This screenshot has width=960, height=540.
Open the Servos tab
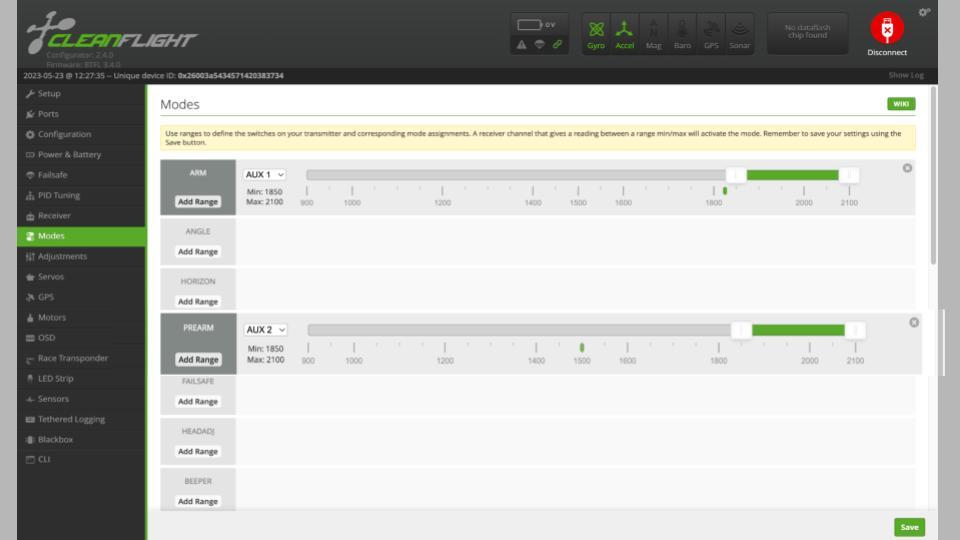pos(81,277)
